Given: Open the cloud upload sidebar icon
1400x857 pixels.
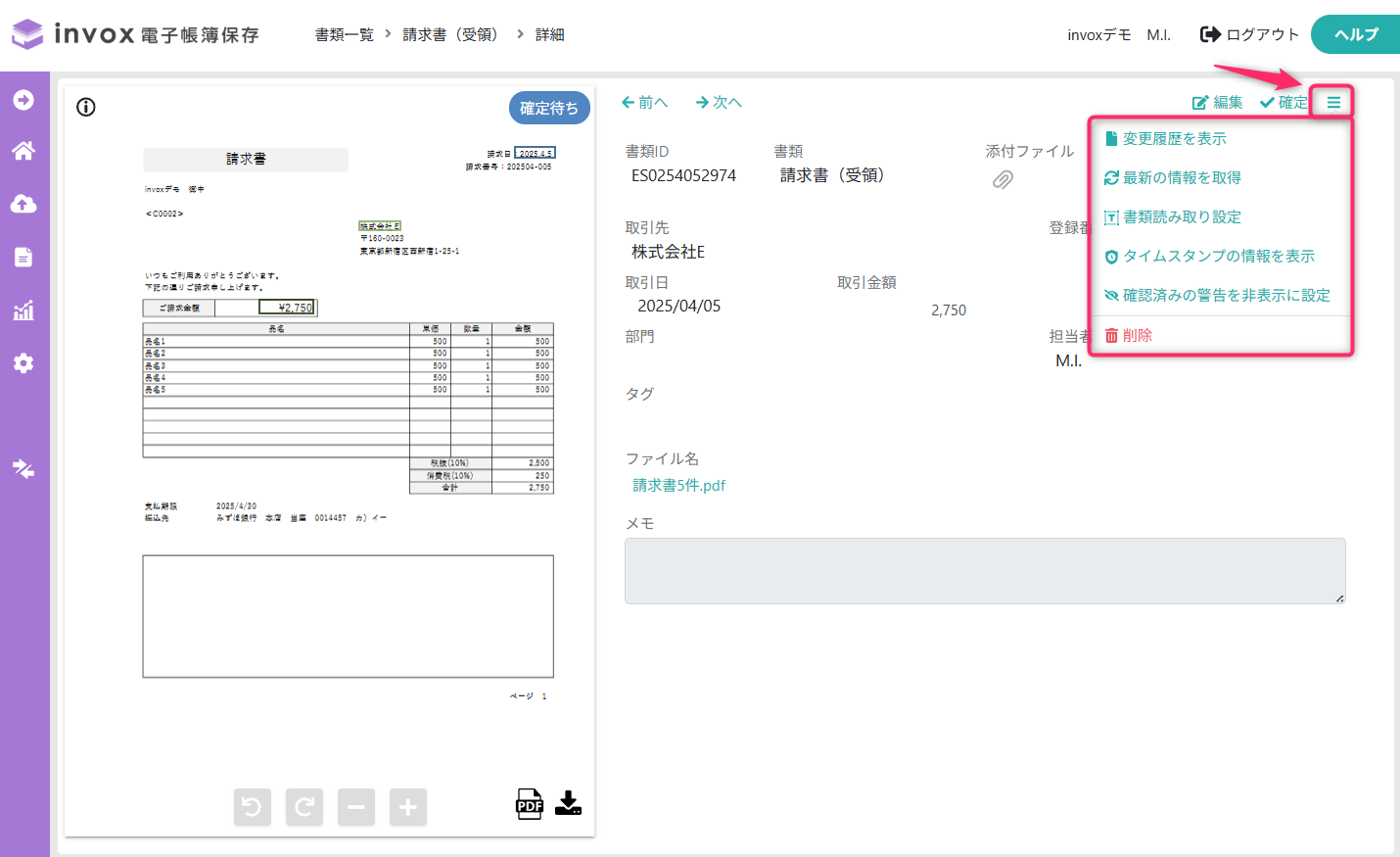Looking at the screenshot, I should tap(23, 204).
